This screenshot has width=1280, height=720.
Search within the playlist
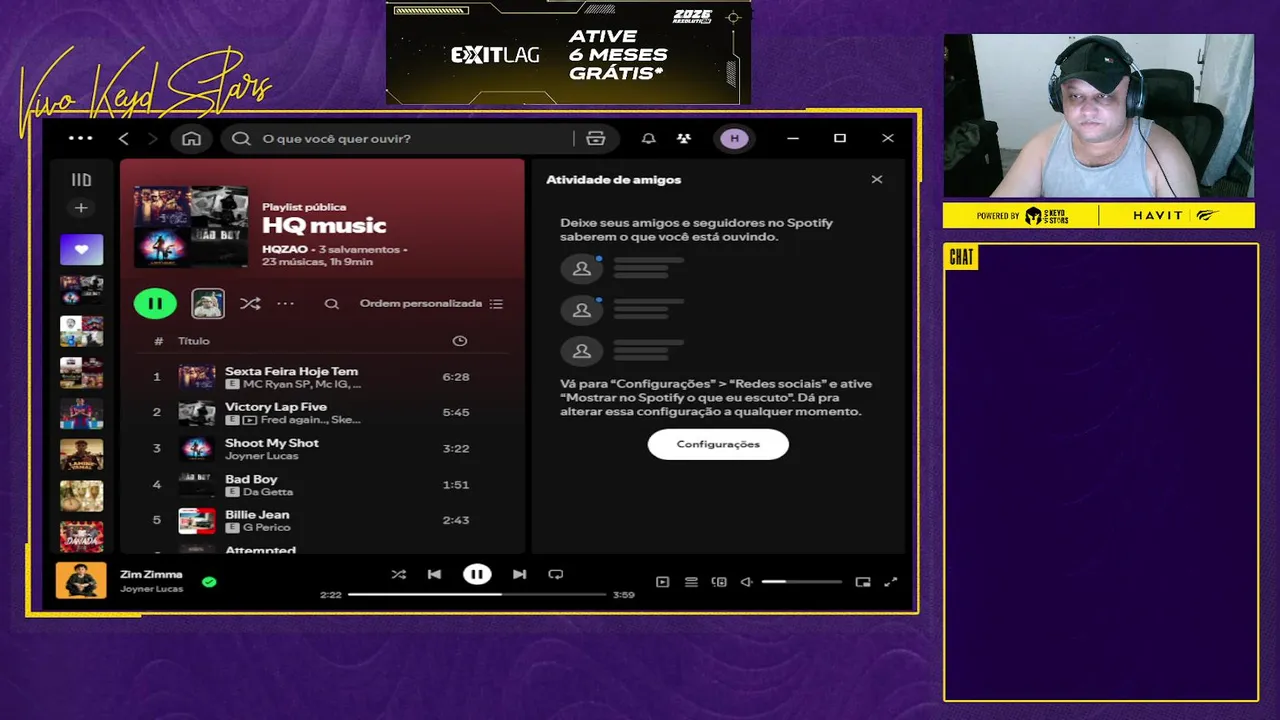click(331, 304)
